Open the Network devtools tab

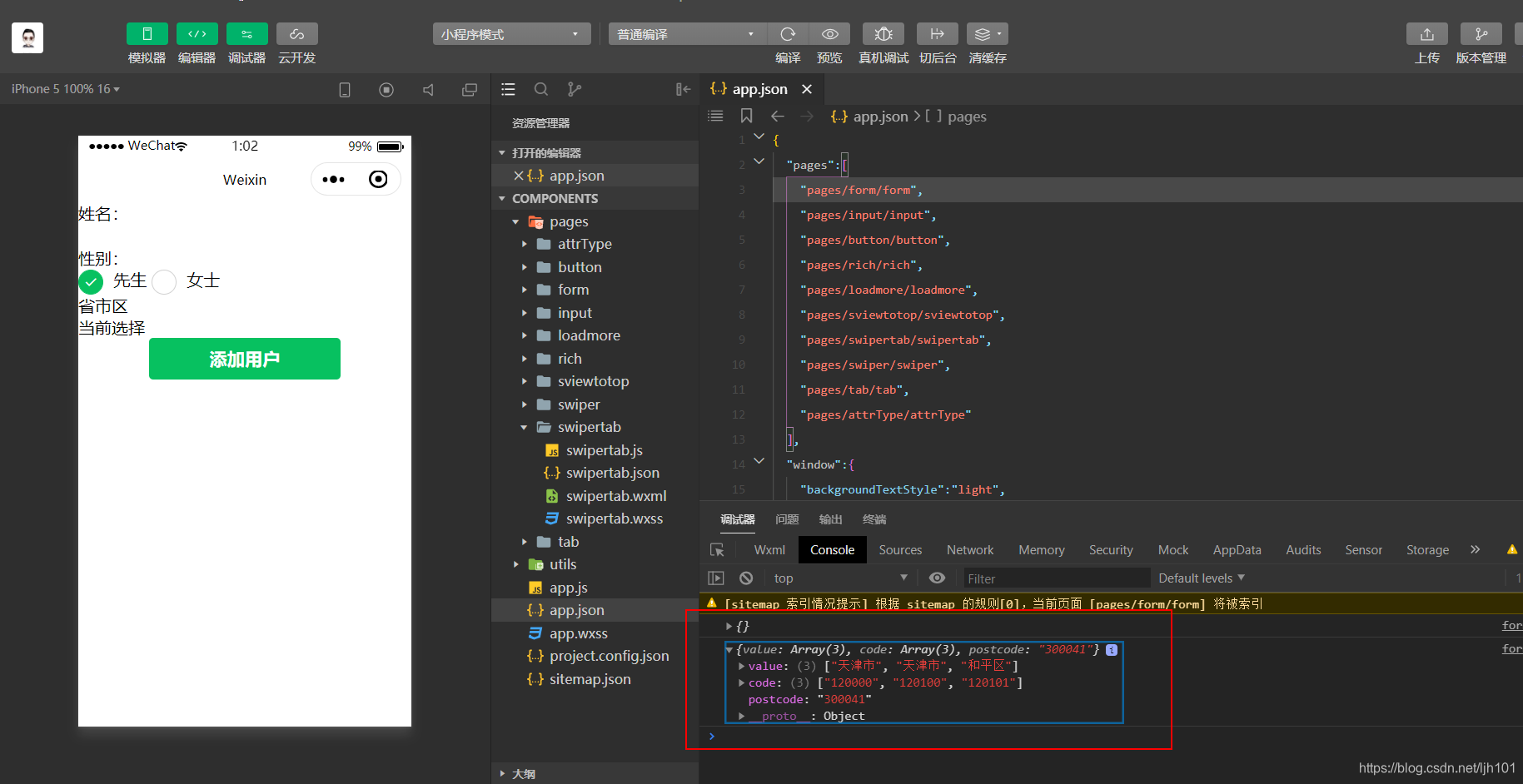970,550
